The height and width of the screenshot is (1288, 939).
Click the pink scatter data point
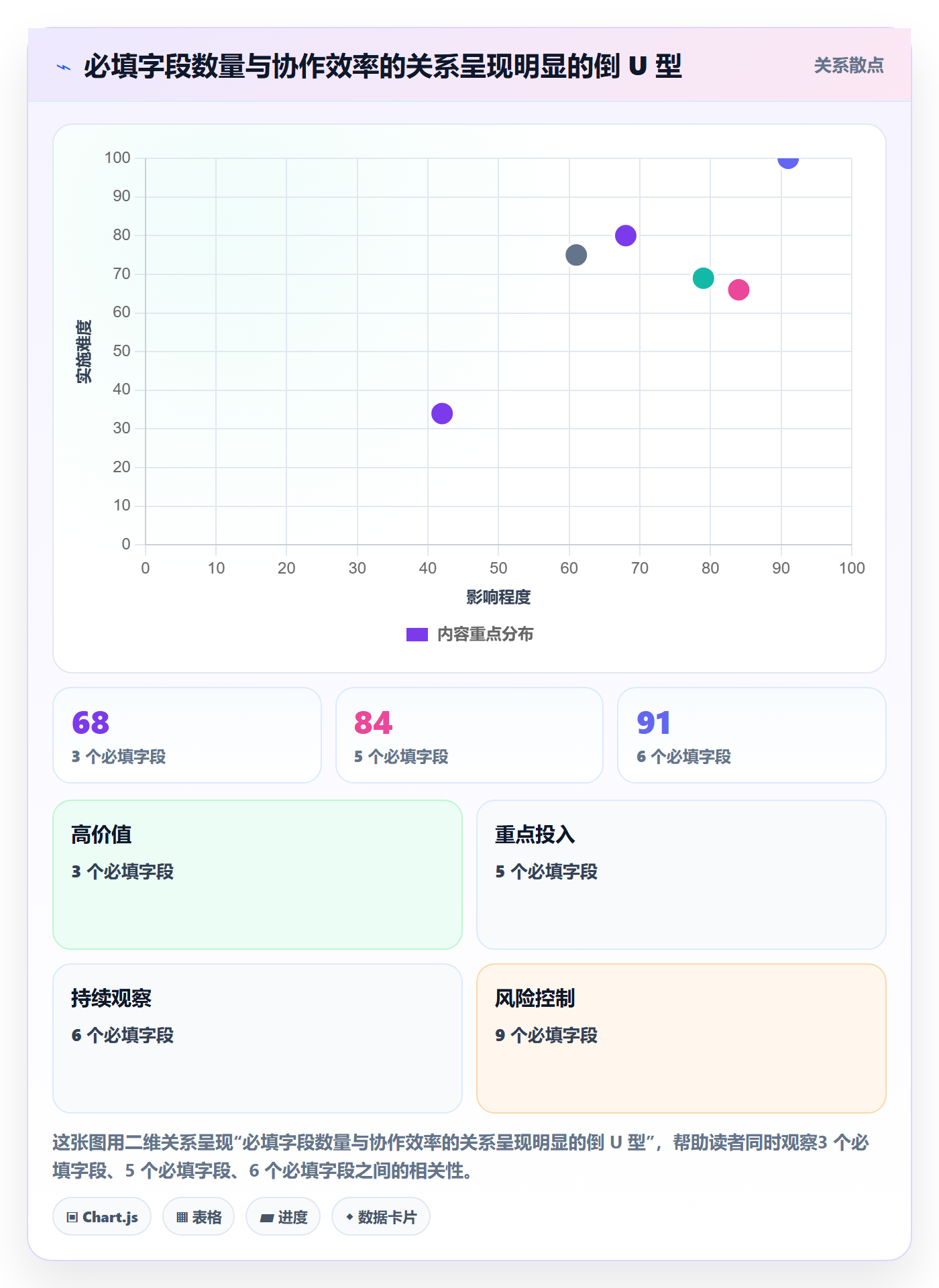coord(738,290)
